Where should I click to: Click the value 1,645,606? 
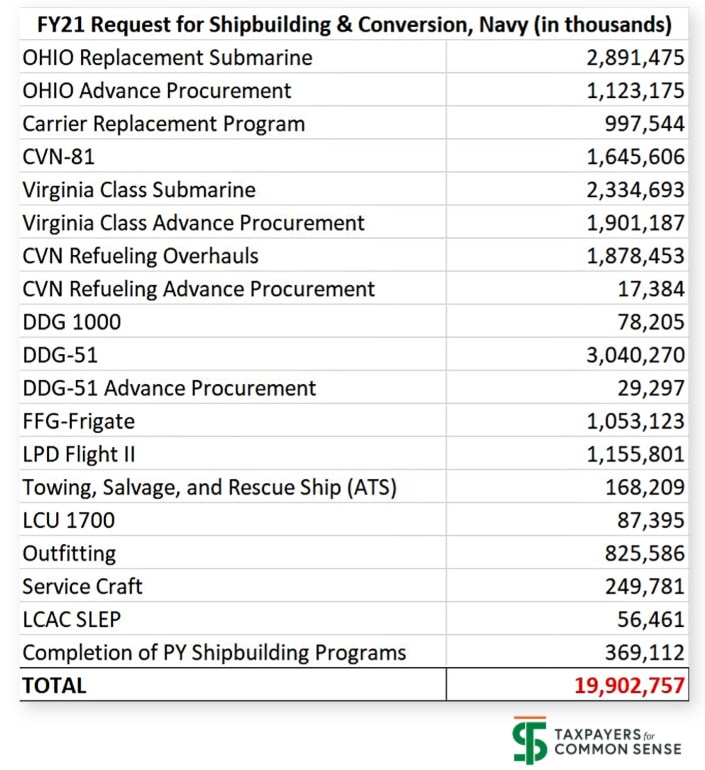click(x=635, y=157)
